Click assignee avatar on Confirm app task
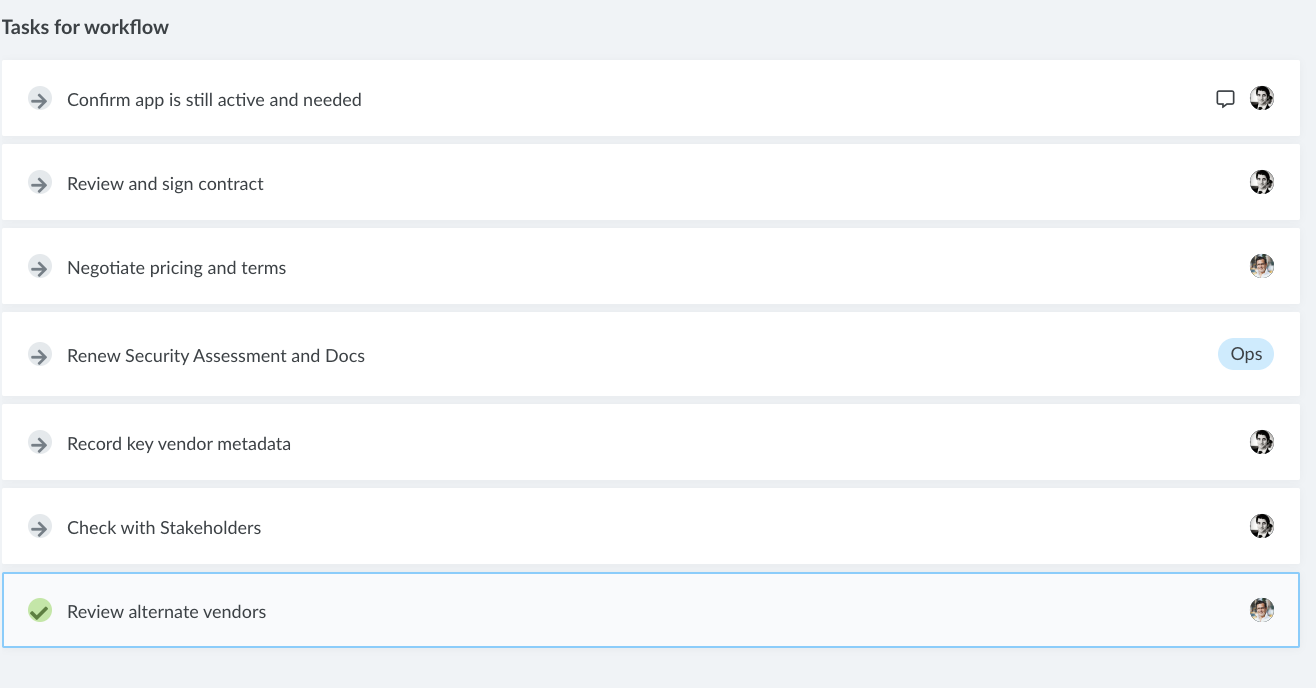The width and height of the screenshot is (1316, 688). [1261, 98]
